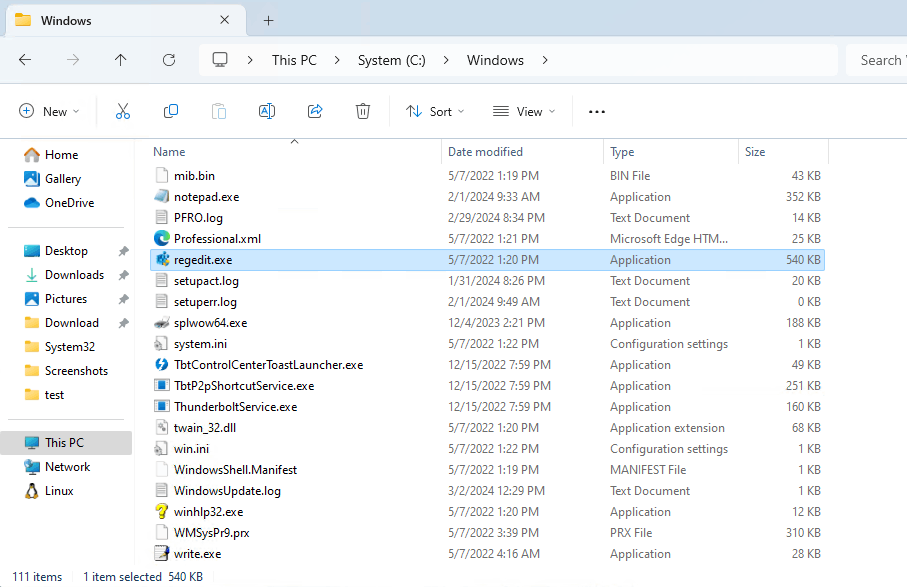Select the setupact.log file
Viewport: 907px width, 587px height.
[487, 280]
